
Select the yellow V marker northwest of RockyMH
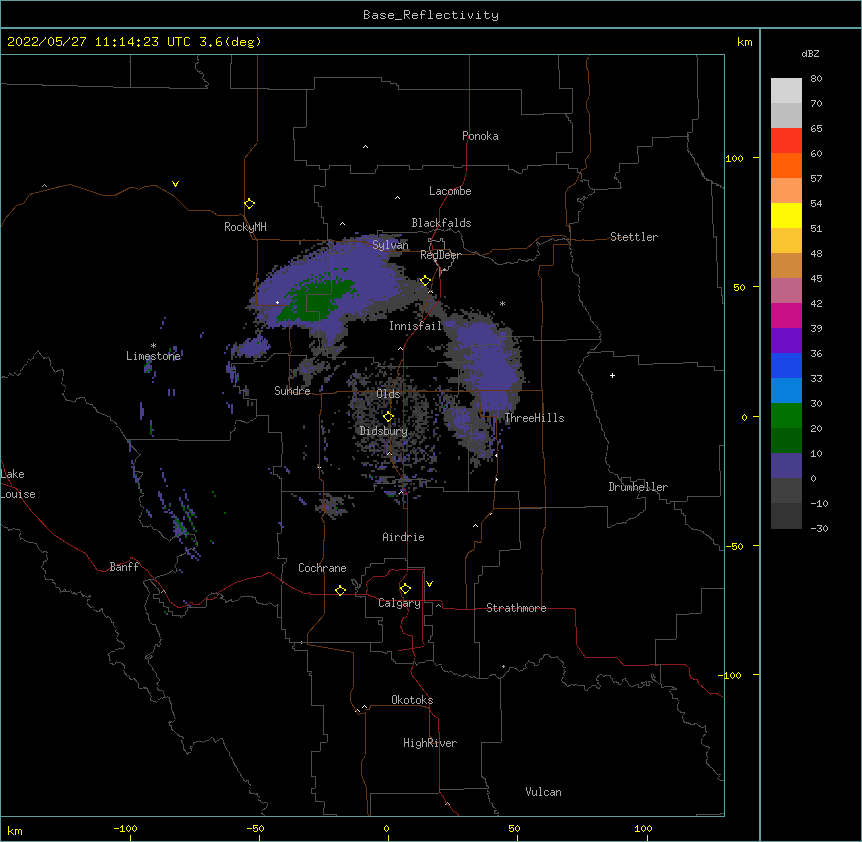coord(175,184)
